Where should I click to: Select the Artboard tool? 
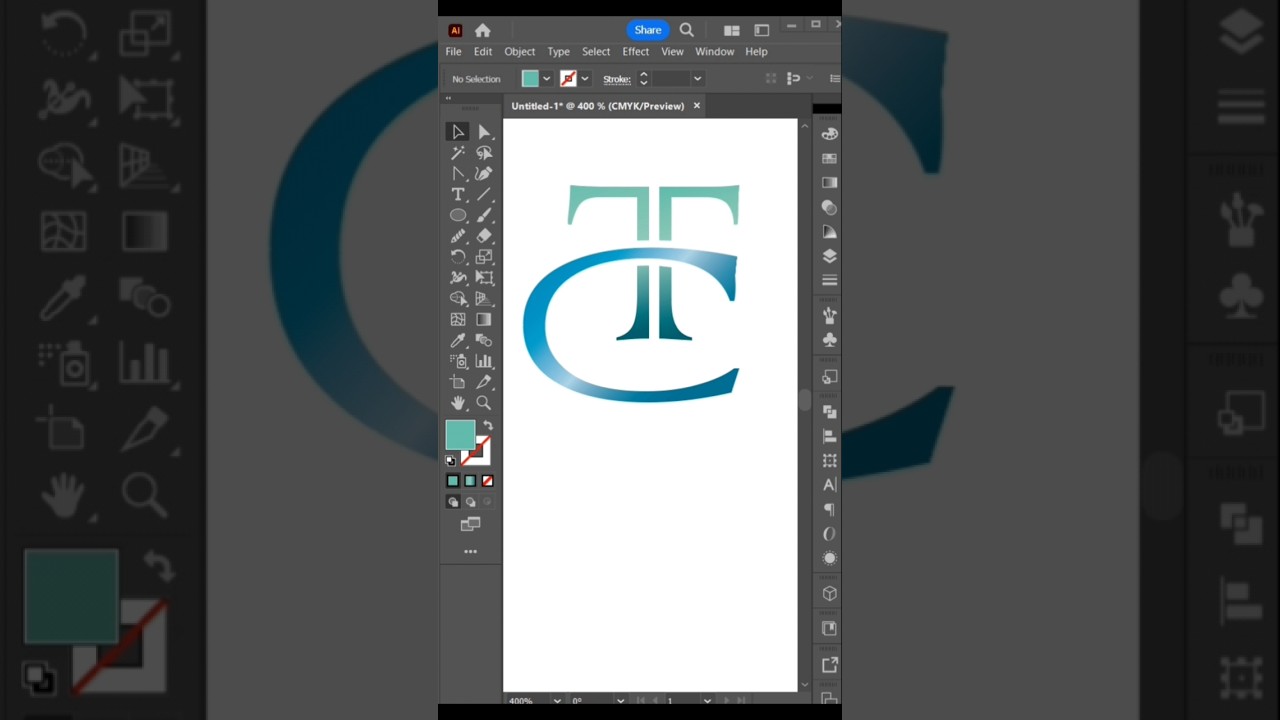click(x=458, y=382)
